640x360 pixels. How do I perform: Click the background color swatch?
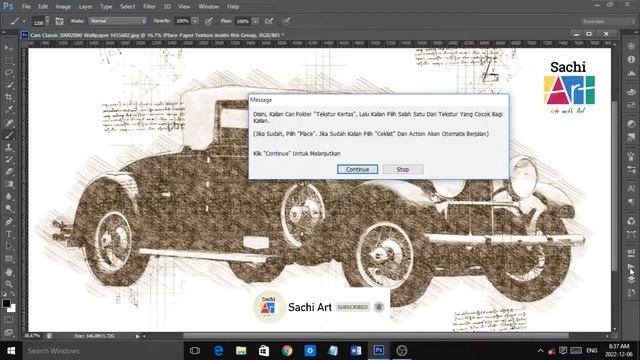pos(12,308)
